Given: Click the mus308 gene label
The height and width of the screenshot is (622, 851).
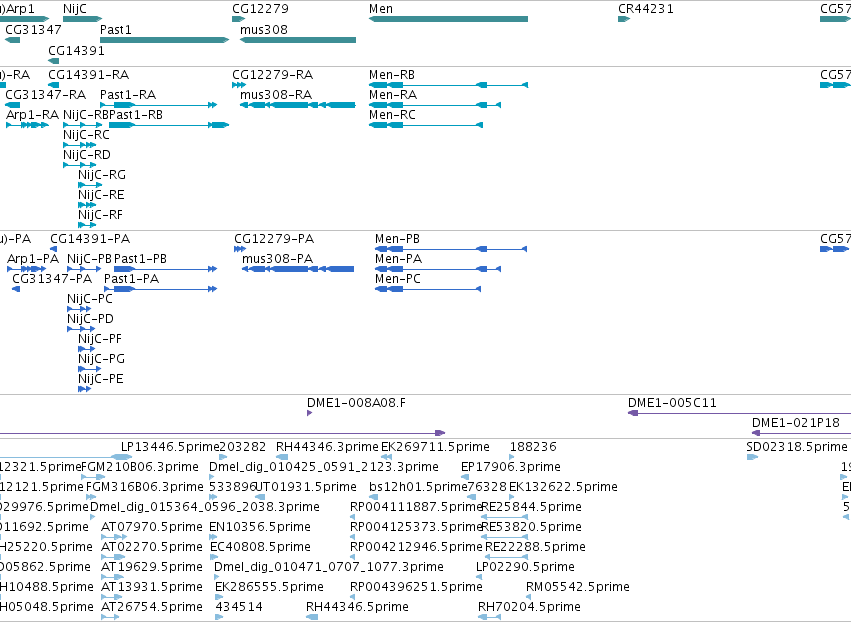Looking at the screenshot, I should tap(264, 29).
